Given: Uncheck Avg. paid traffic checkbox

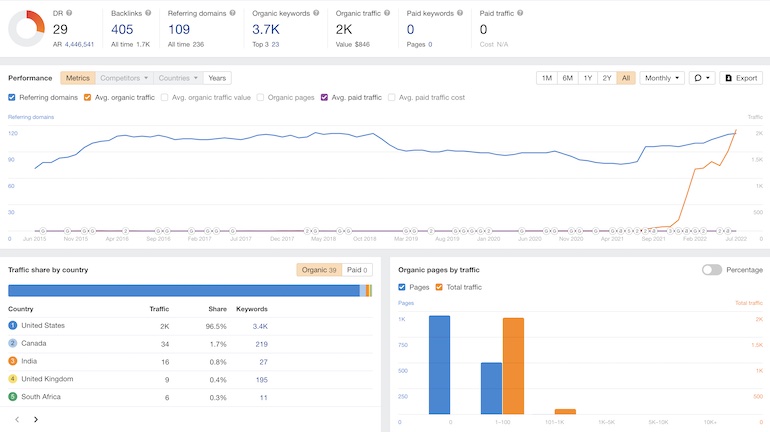Looking at the screenshot, I should pos(324,97).
